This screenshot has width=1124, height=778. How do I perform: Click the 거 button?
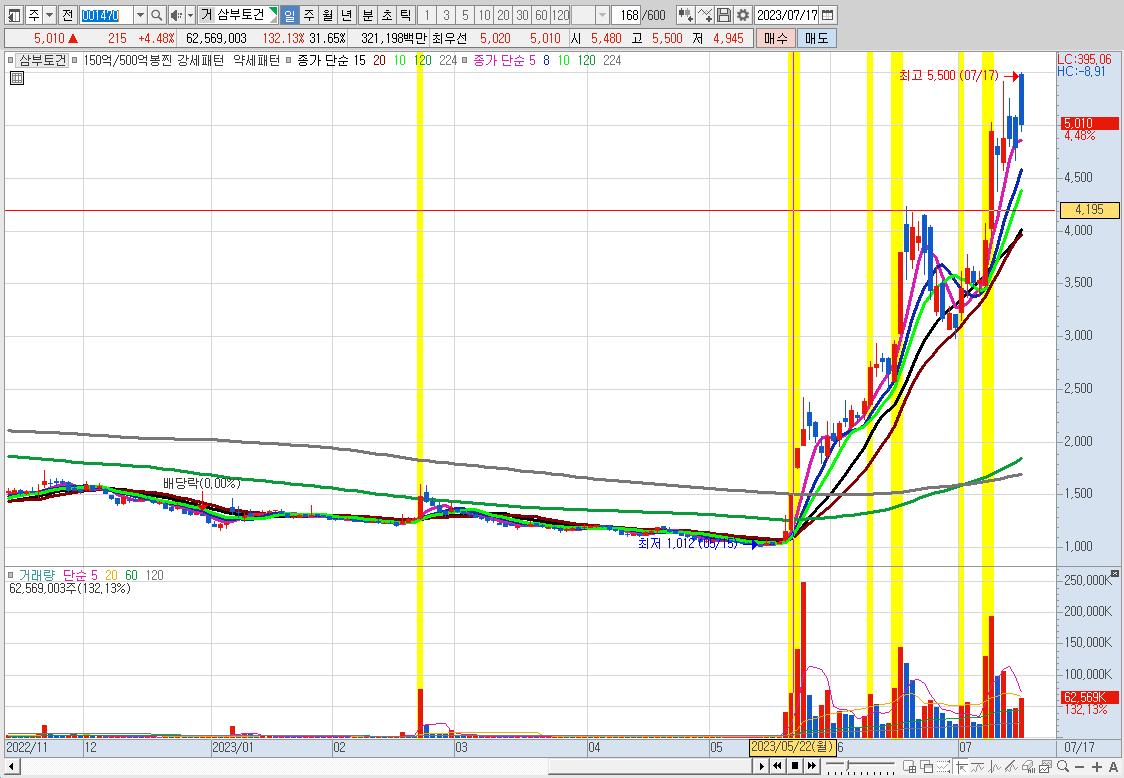206,15
